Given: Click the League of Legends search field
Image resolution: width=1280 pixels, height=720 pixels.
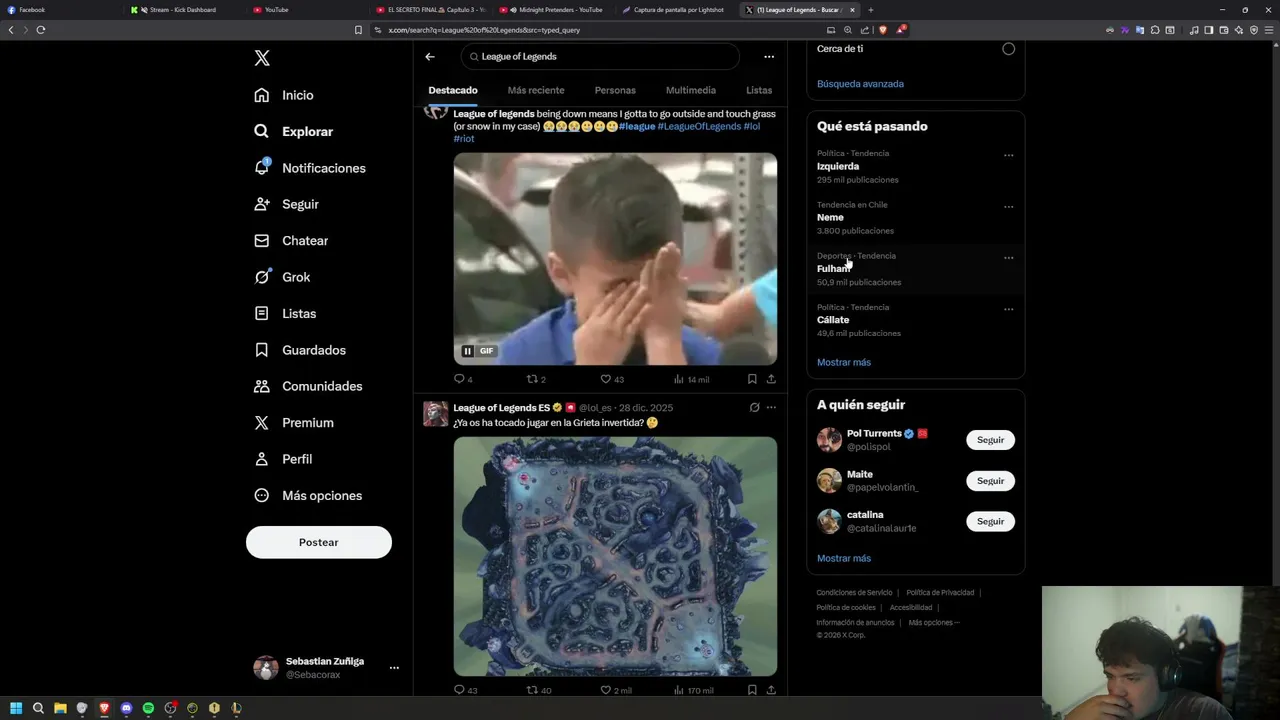Looking at the screenshot, I should click(x=600, y=57).
